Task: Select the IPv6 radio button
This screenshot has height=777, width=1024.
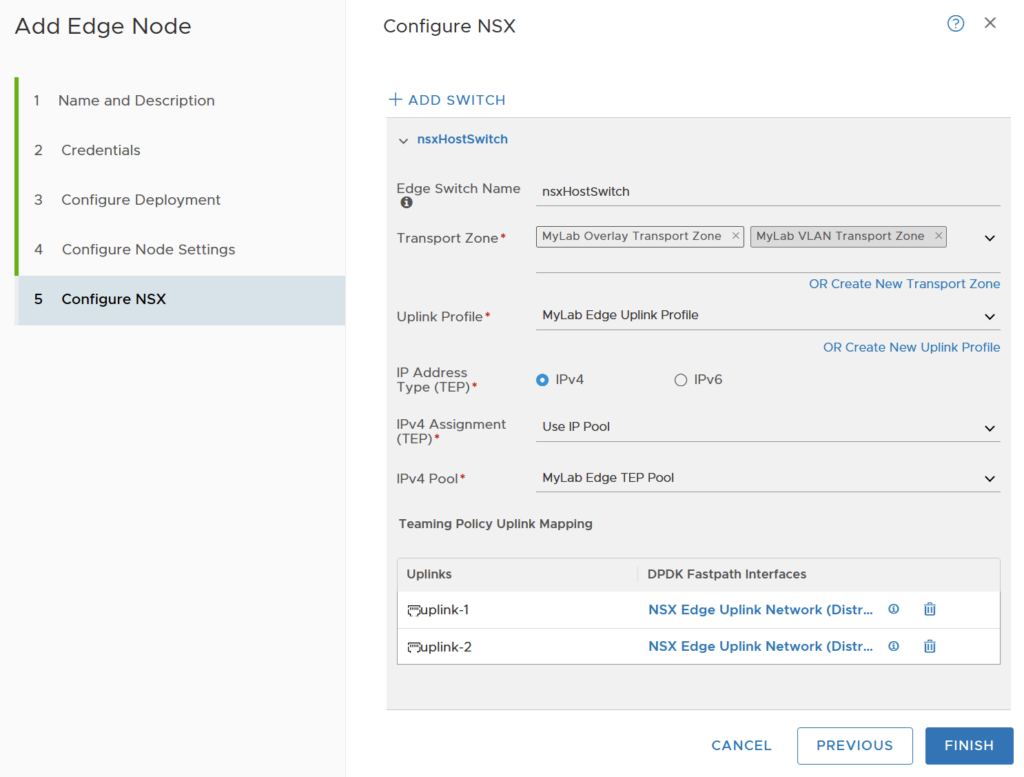Action: (x=681, y=380)
